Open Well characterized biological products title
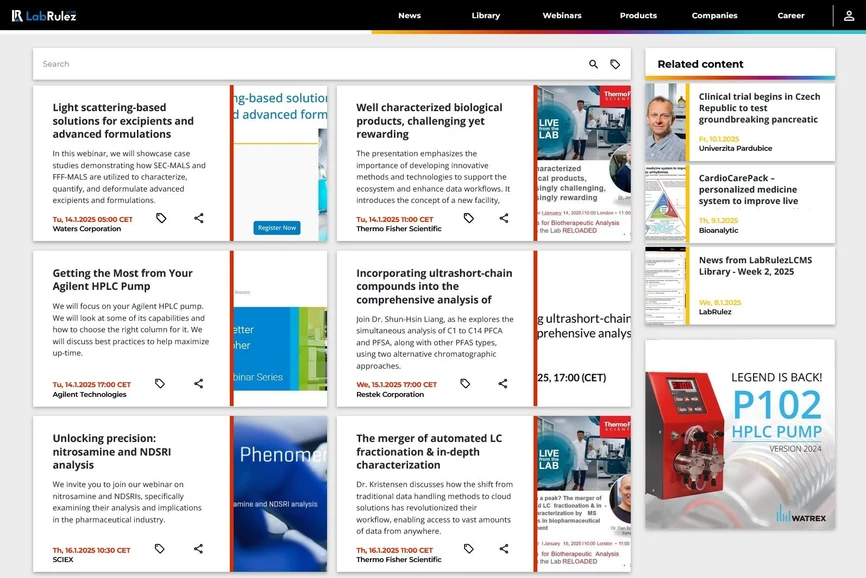Viewport: 866px width, 578px height. click(429, 120)
